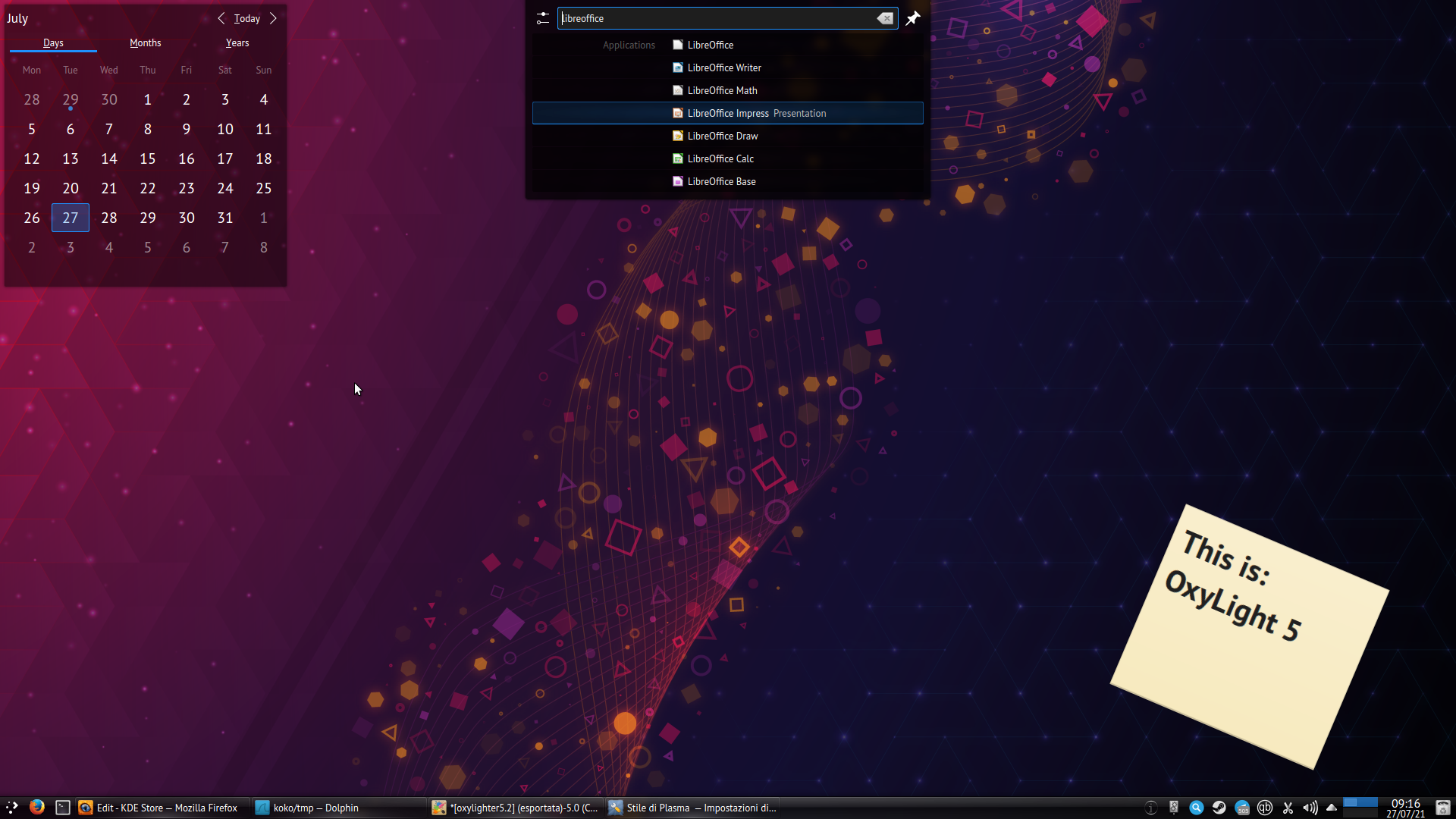1456x819 pixels.
Task: Select July 10 in the calendar
Action: click(225, 129)
